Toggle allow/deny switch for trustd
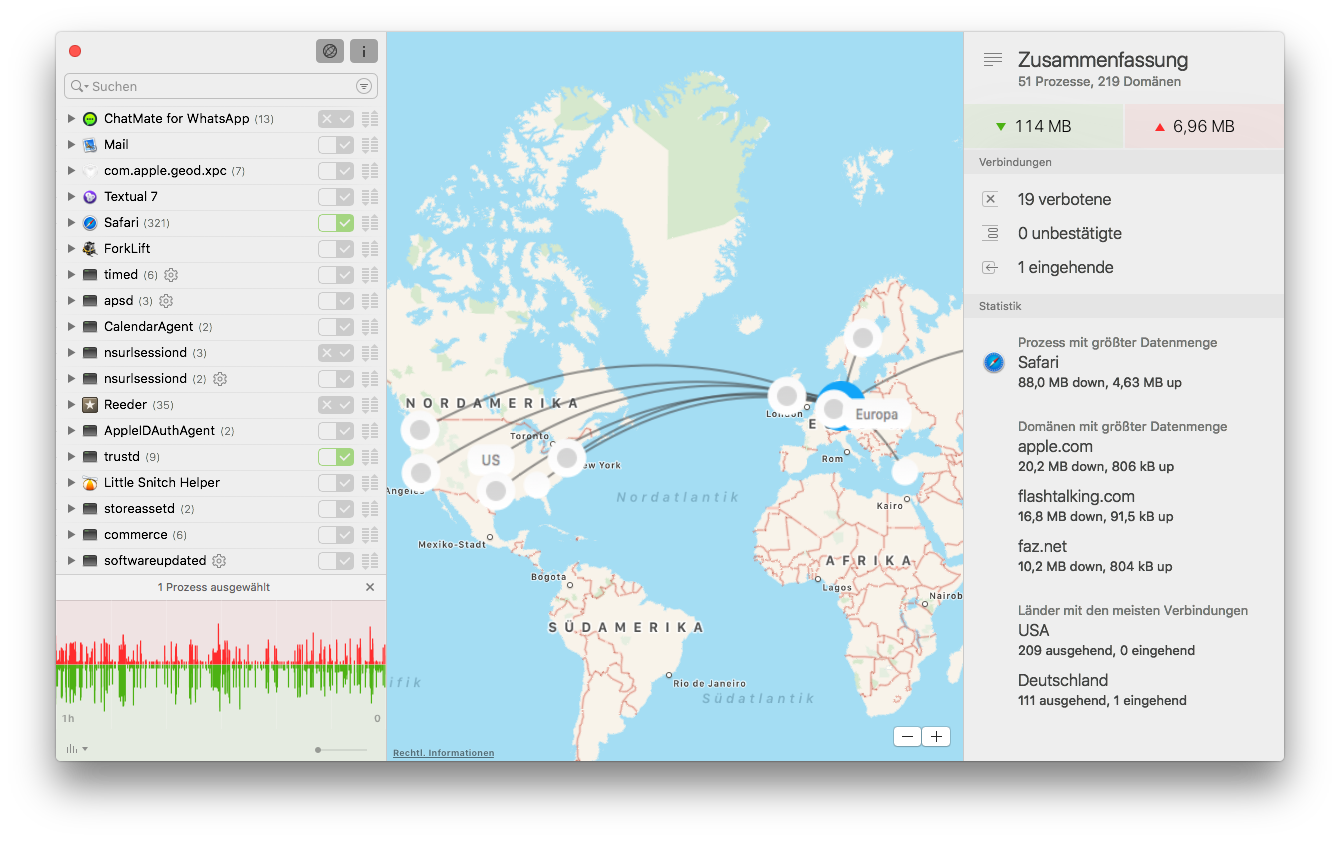Screen dimensions: 1340x841 click(x=336, y=457)
